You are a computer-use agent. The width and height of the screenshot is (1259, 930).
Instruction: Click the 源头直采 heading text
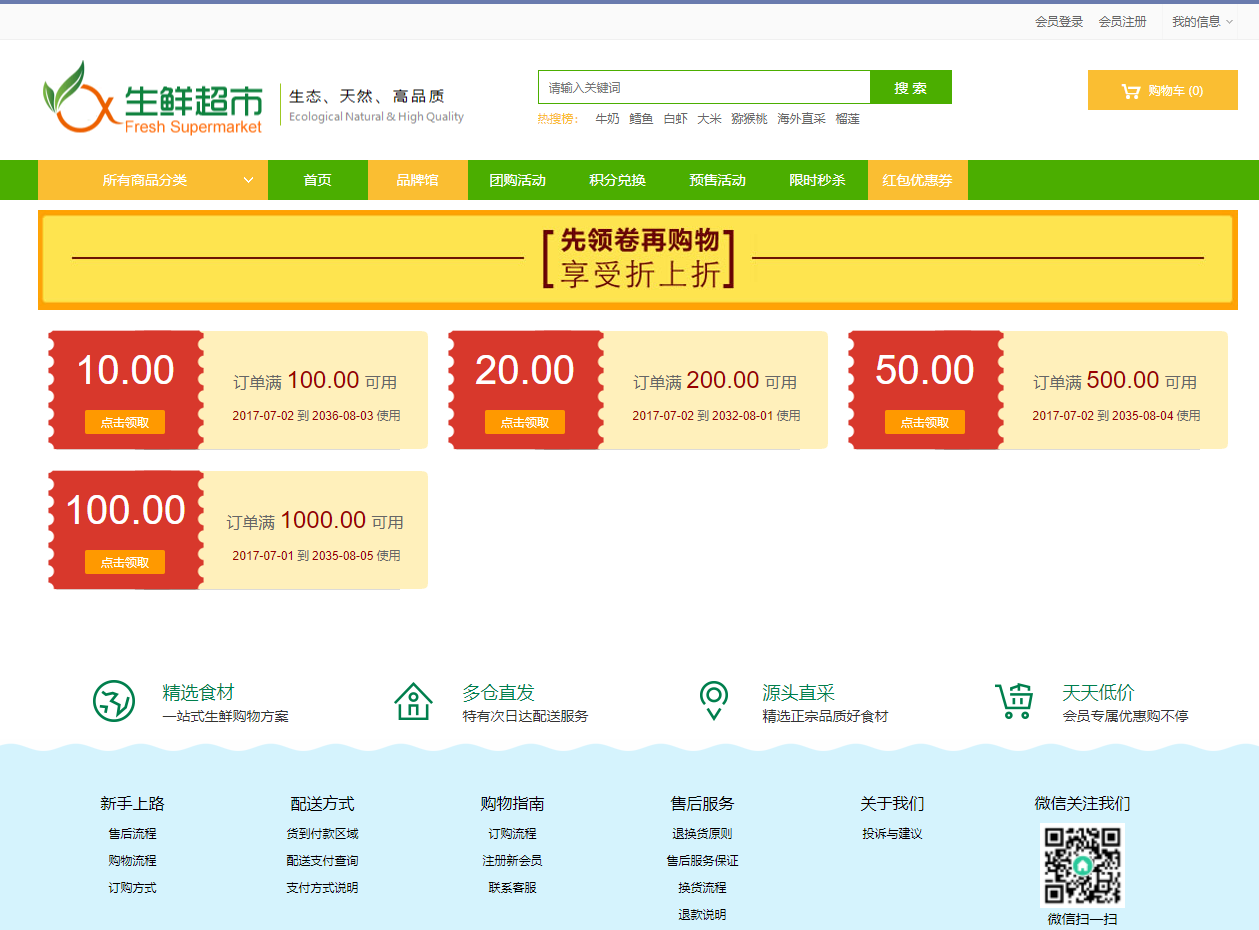point(798,693)
